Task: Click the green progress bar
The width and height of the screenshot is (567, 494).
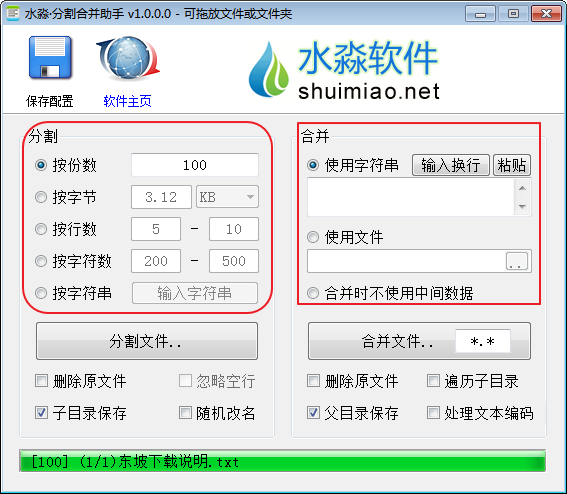Action: (282, 461)
